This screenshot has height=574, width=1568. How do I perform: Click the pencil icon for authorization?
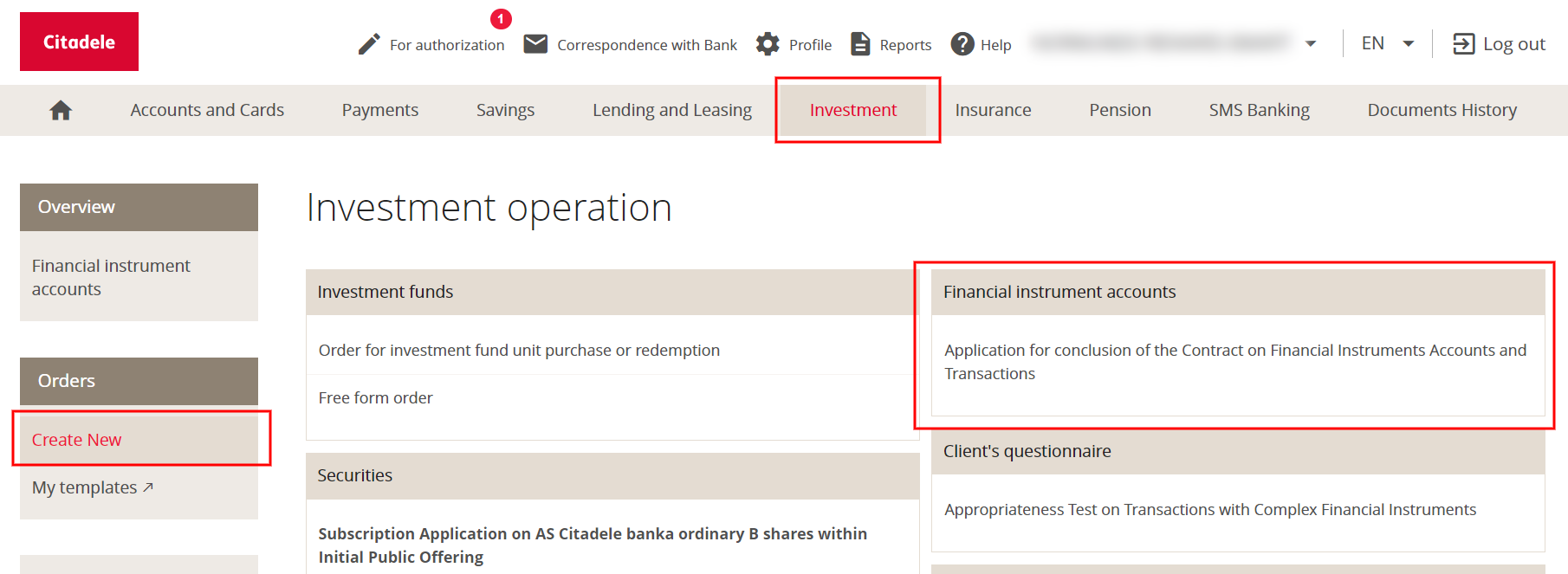pos(369,44)
